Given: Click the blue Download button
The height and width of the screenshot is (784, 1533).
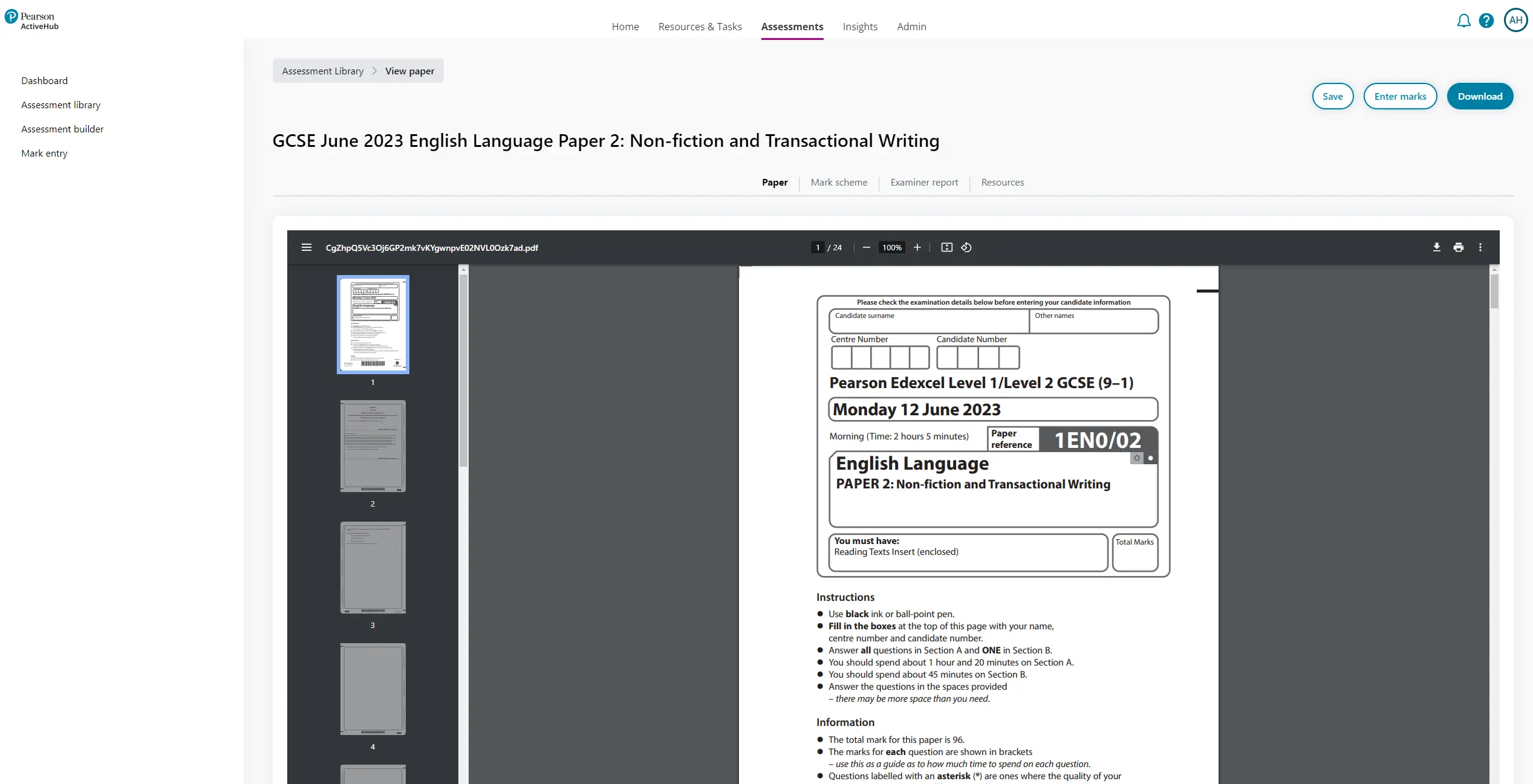Looking at the screenshot, I should (1480, 96).
